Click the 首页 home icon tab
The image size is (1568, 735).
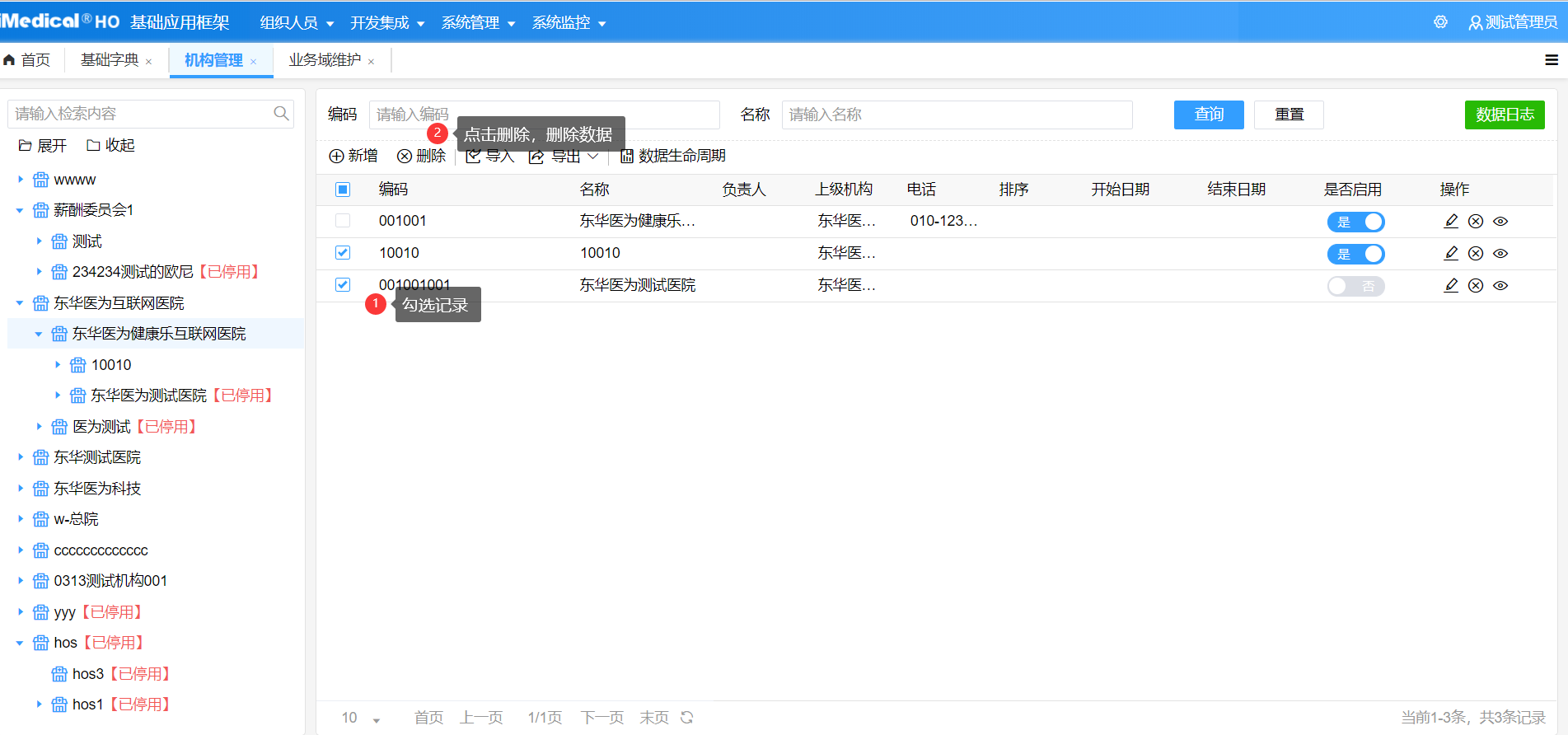27,60
